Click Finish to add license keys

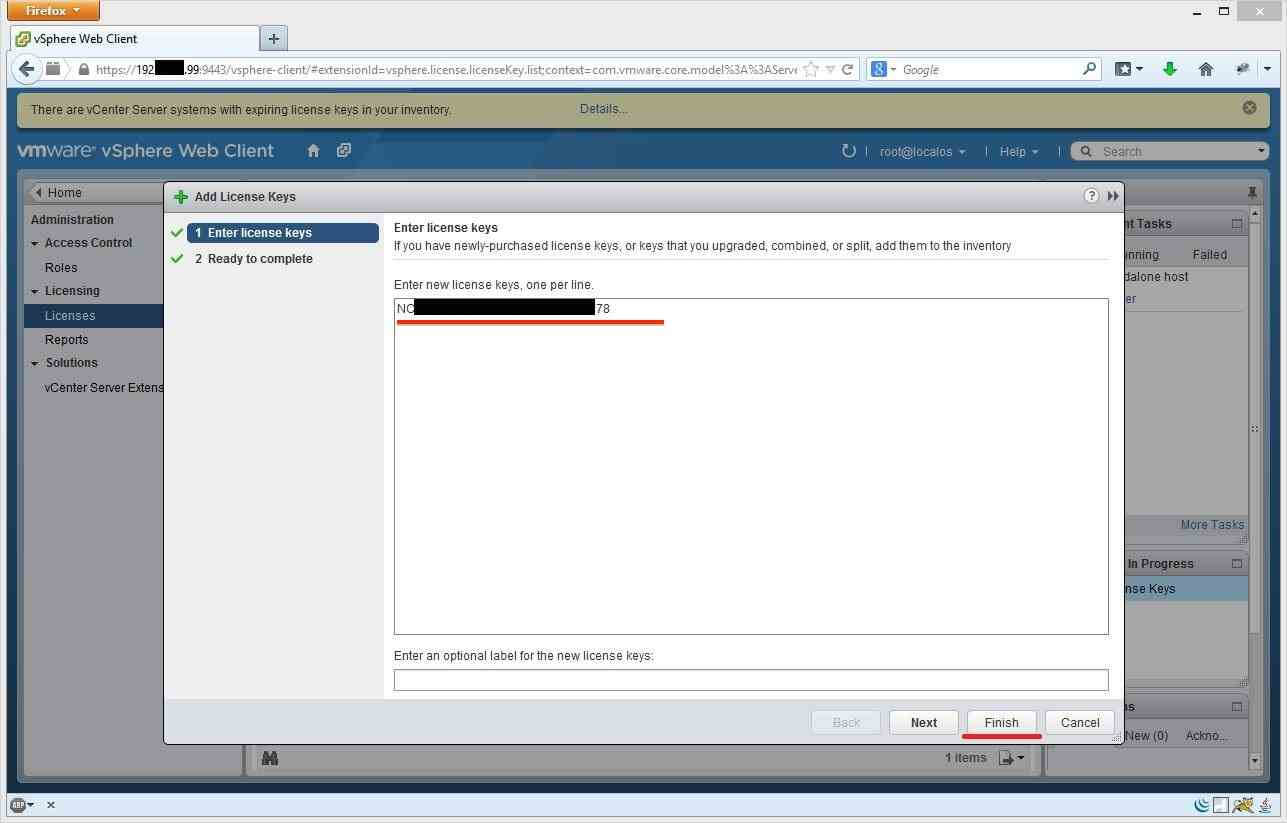[x=1001, y=722]
